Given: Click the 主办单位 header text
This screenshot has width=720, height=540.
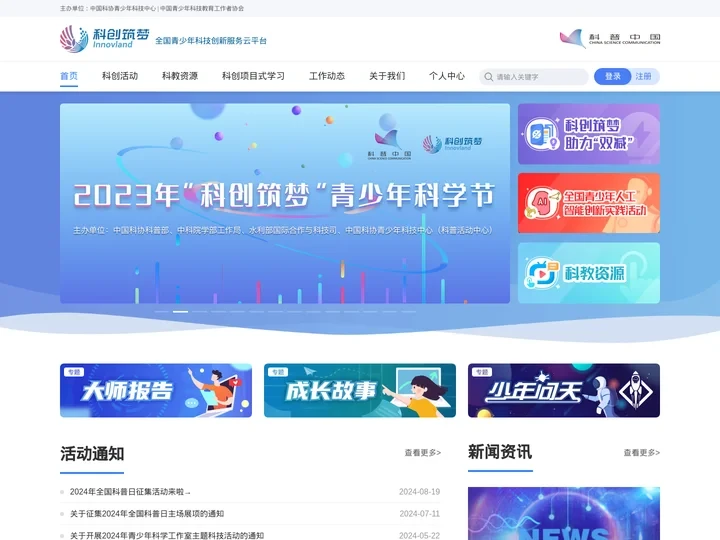Looking at the screenshot, I should [152, 8].
